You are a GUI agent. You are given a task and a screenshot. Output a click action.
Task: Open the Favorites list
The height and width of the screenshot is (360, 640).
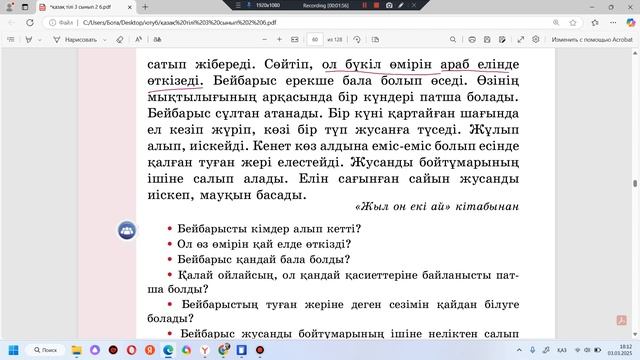tap(595, 22)
